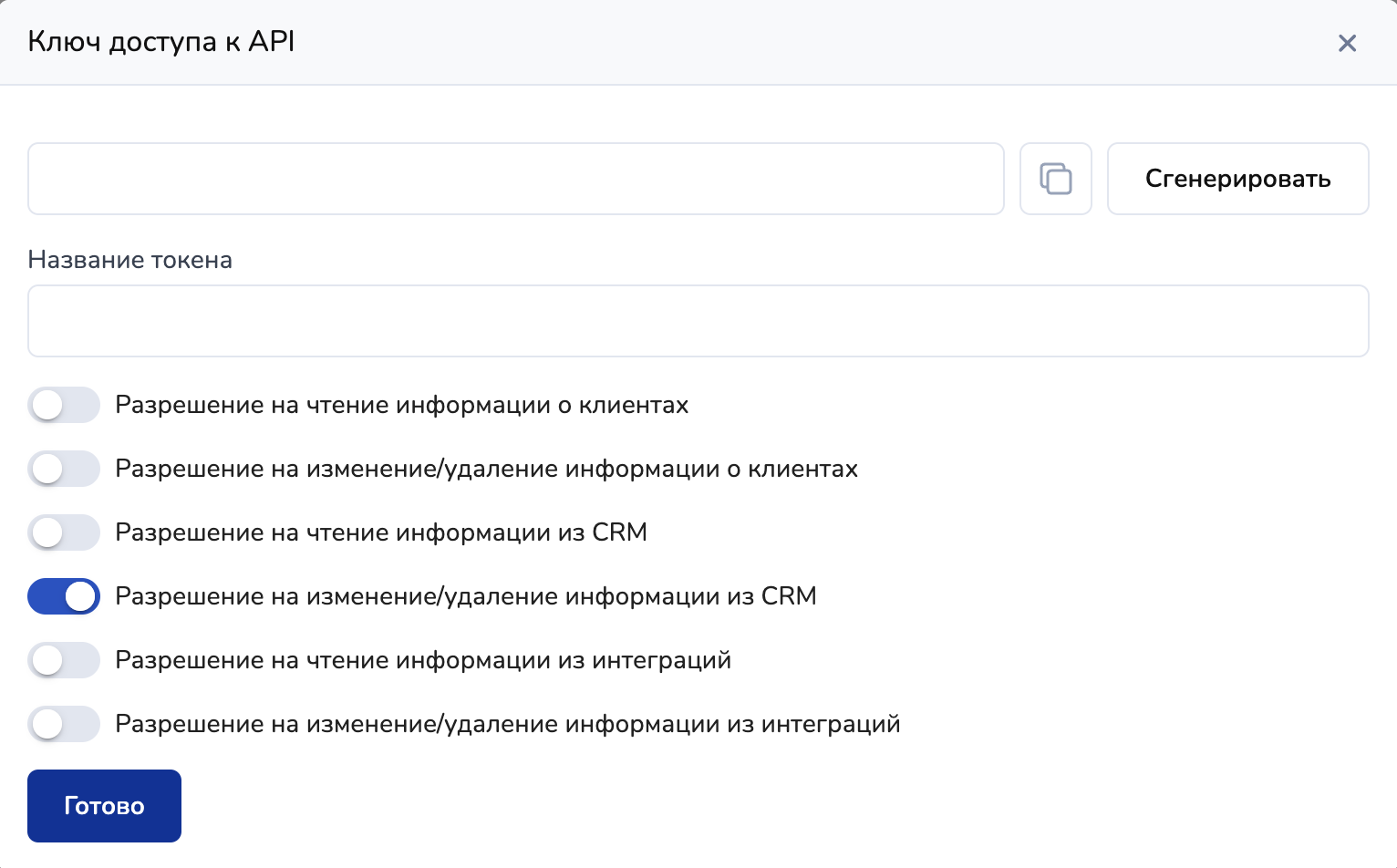Click label text 'Разрешение на изменение/удаление информации из интеграций'
This screenshot has width=1397, height=868.
point(507,724)
